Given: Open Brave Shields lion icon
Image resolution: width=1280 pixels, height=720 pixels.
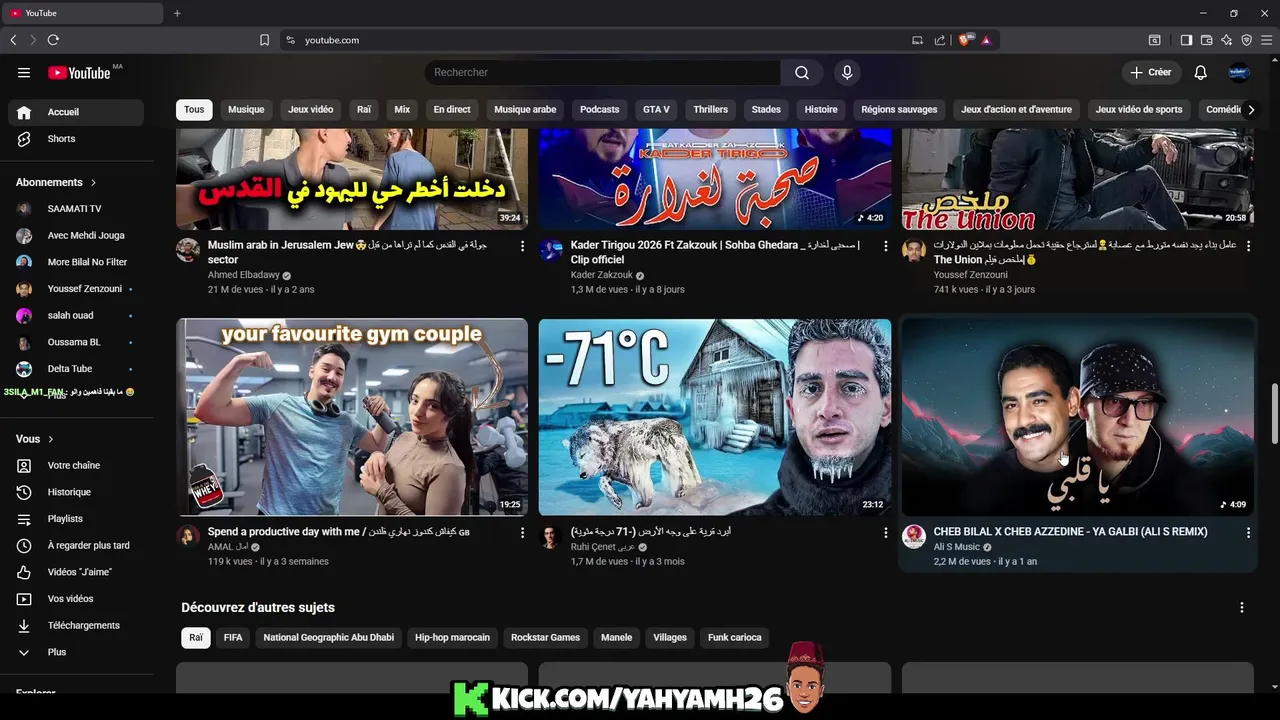Looking at the screenshot, I should coord(965,40).
